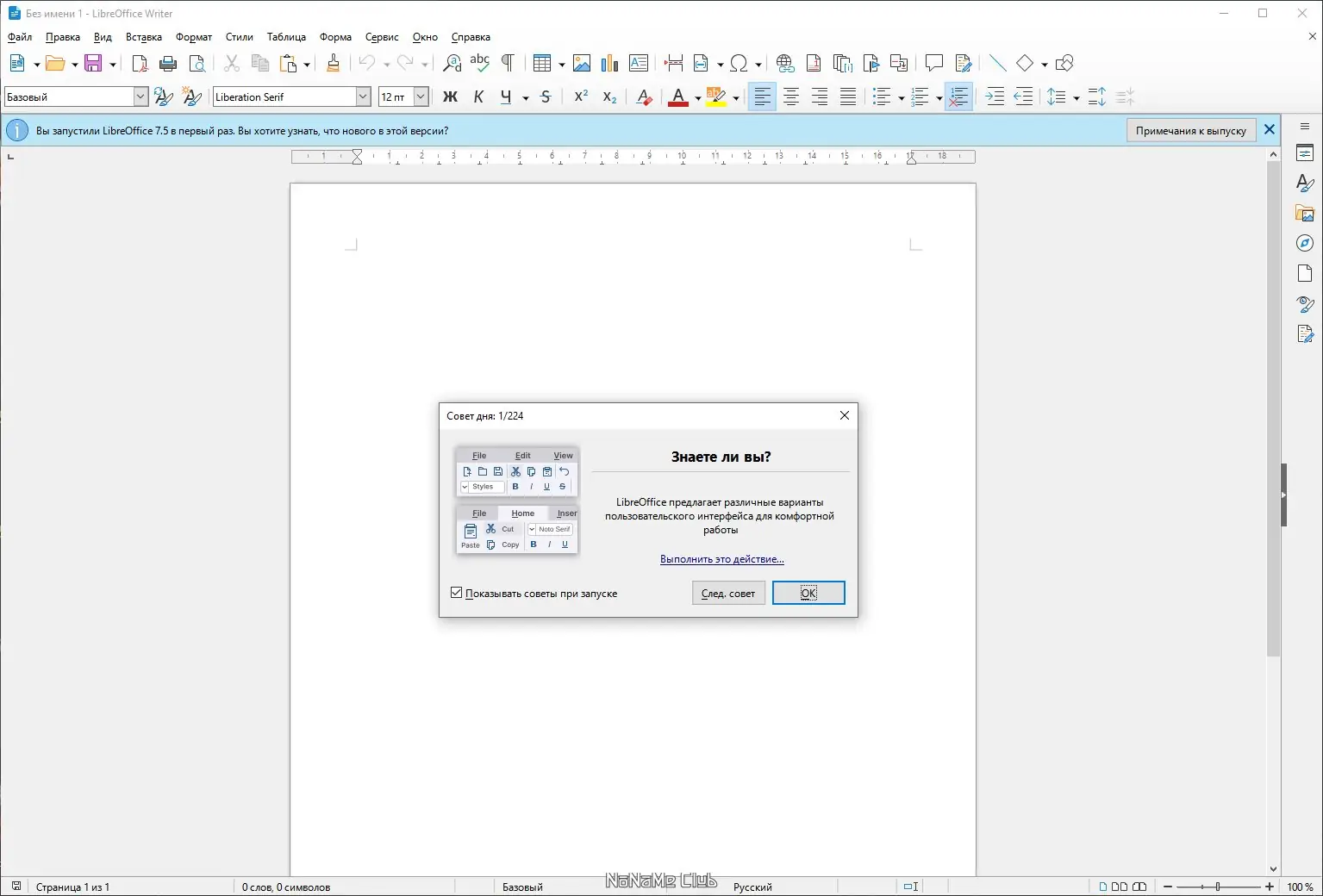This screenshot has width=1323, height=896.
Task: Click the Export as PDF icon
Action: click(x=140, y=64)
